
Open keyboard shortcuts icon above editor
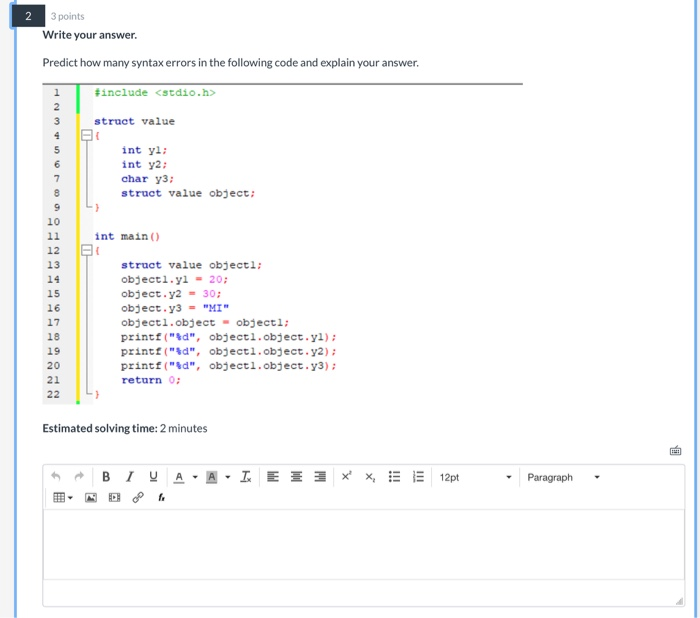coord(675,451)
